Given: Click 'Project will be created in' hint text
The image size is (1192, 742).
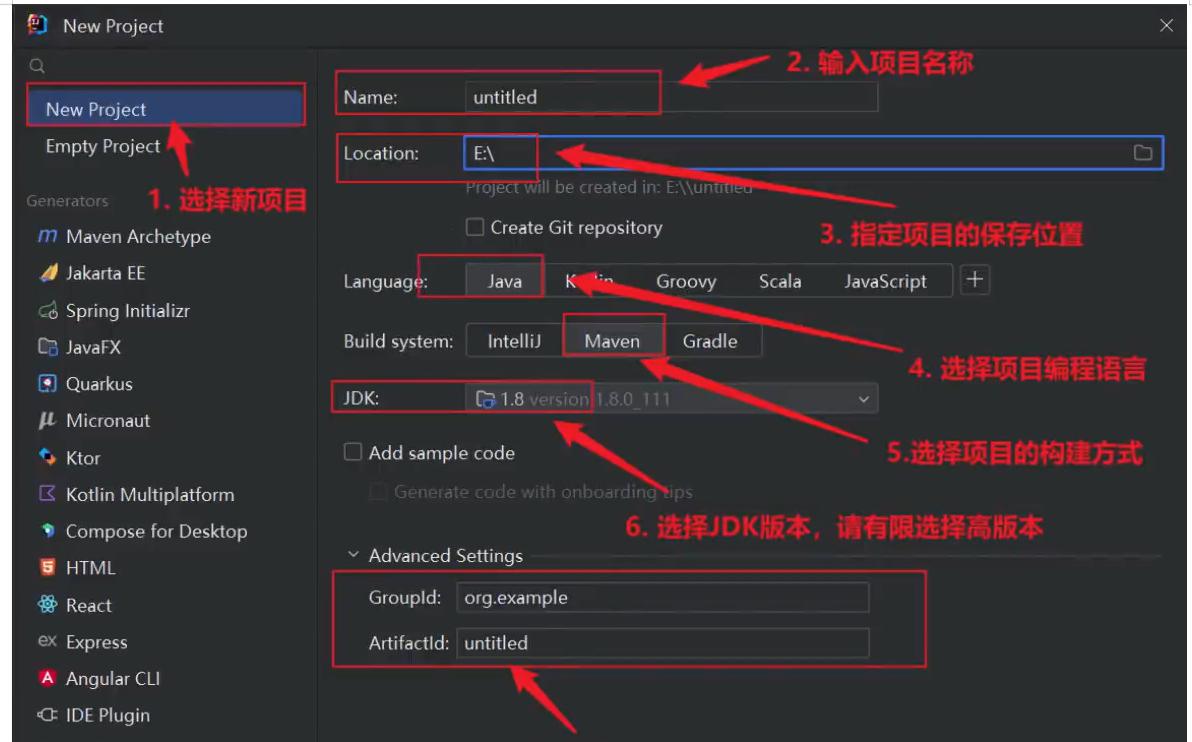Looking at the screenshot, I should [608, 187].
